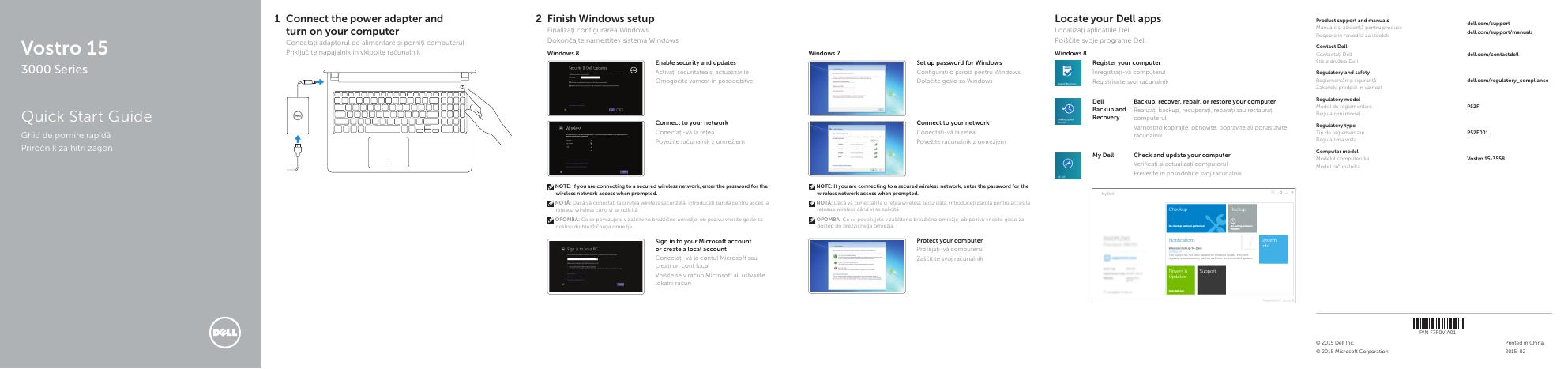Click the NOTĂ icon under Windows 8
The width and height of the screenshot is (1568, 369).
pyautogui.click(x=551, y=203)
